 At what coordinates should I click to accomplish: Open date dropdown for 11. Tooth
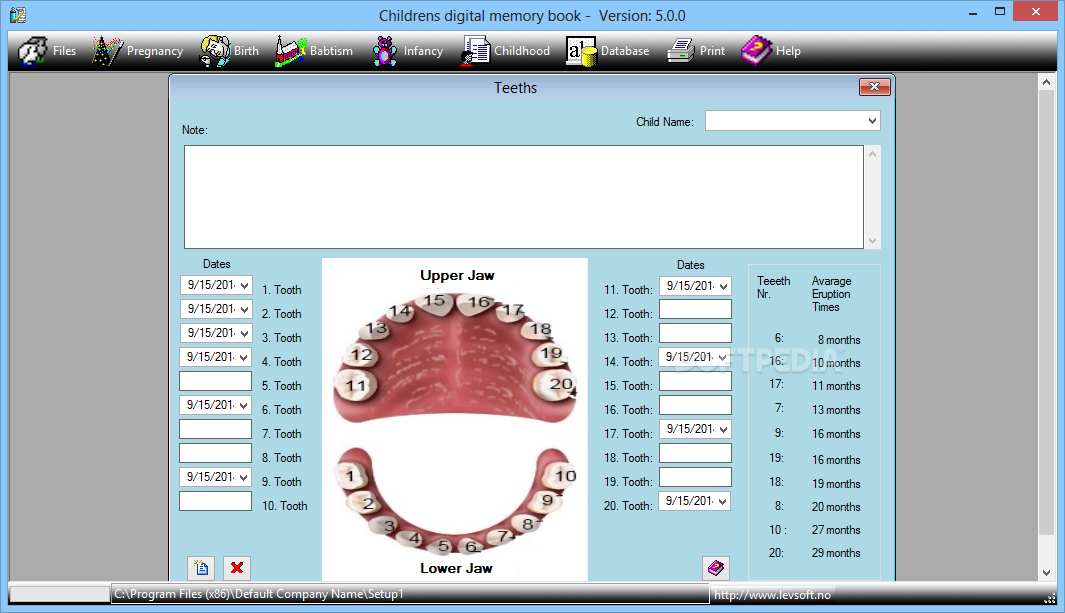(x=723, y=286)
